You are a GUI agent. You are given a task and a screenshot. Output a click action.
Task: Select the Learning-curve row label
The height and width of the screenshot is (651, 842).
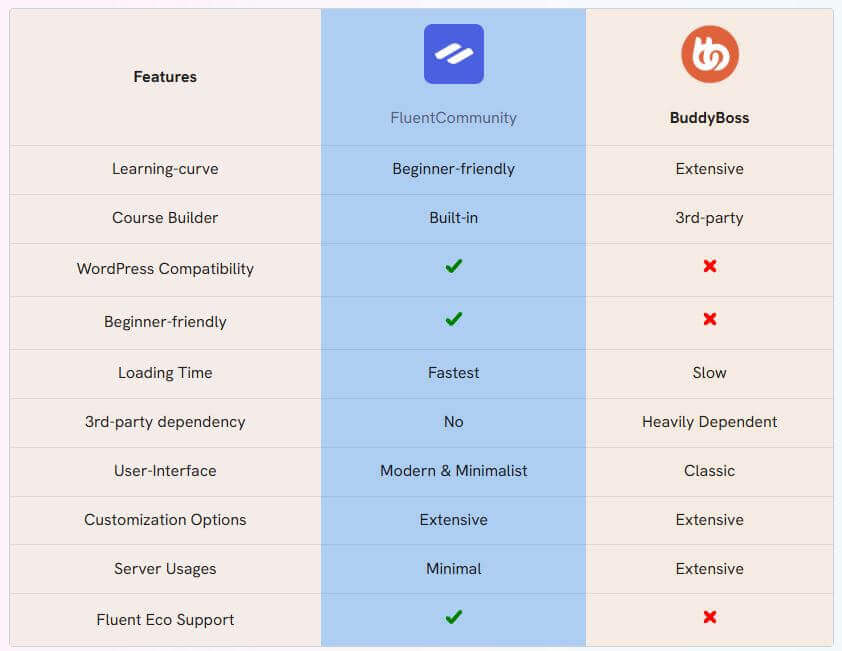click(x=165, y=169)
